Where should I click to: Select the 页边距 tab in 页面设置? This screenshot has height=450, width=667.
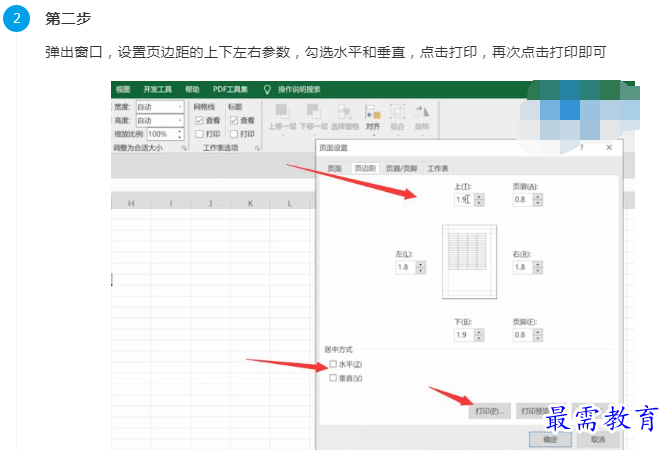click(x=365, y=168)
